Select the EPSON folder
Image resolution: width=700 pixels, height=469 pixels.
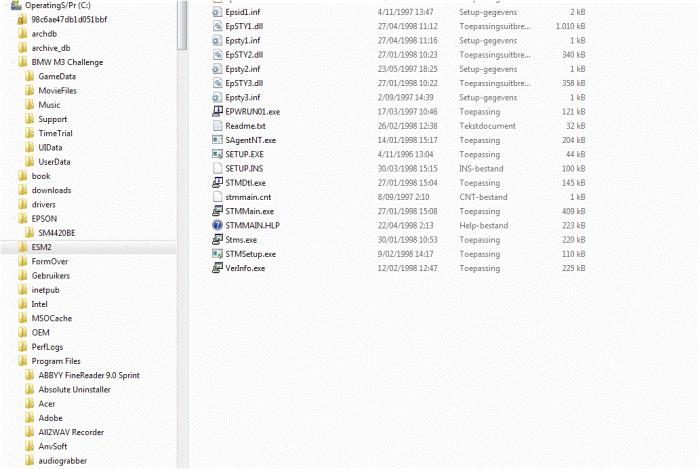click(44, 219)
